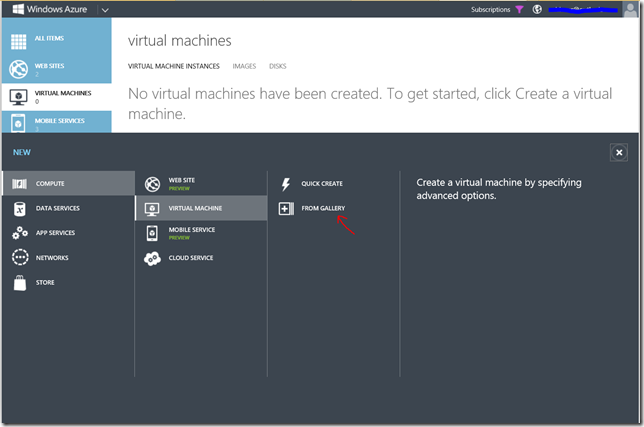The width and height of the screenshot is (644, 427).
Task: Select APP SERVICES category label
Action: point(55,233)
